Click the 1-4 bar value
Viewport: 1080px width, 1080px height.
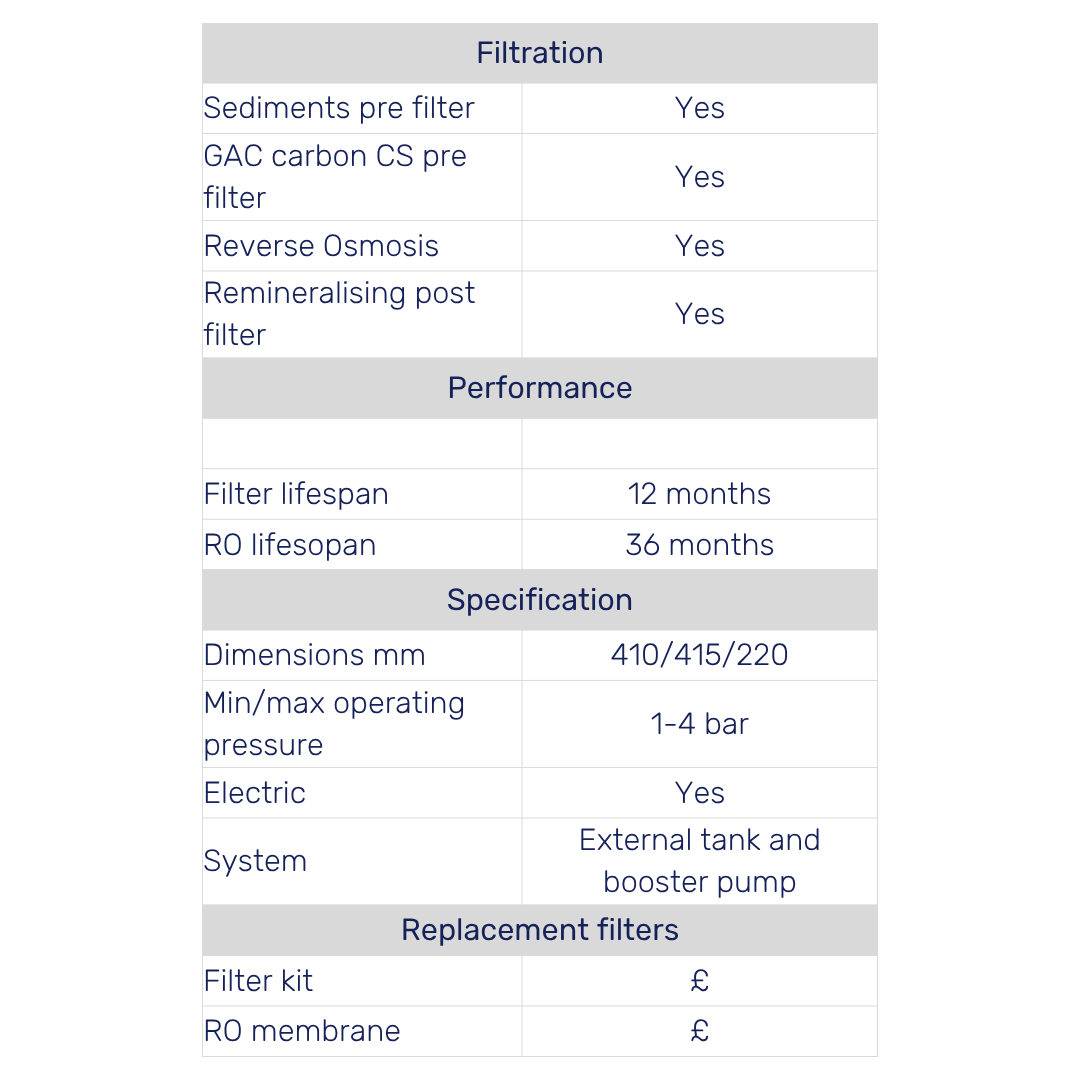pos(699,724)
